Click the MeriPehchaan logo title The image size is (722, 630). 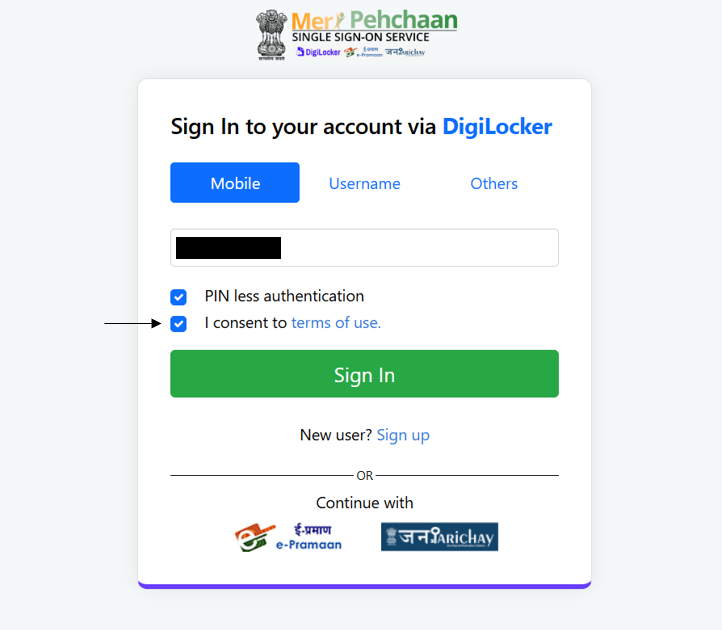tap(374, 20)
